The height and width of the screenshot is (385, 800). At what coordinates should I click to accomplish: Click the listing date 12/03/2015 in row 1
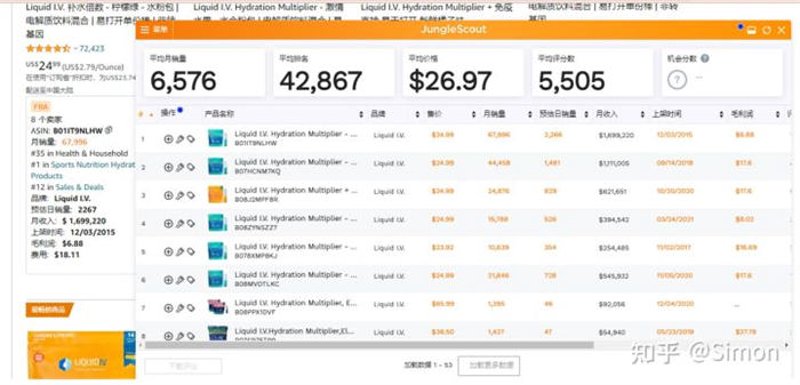point(673,135)
